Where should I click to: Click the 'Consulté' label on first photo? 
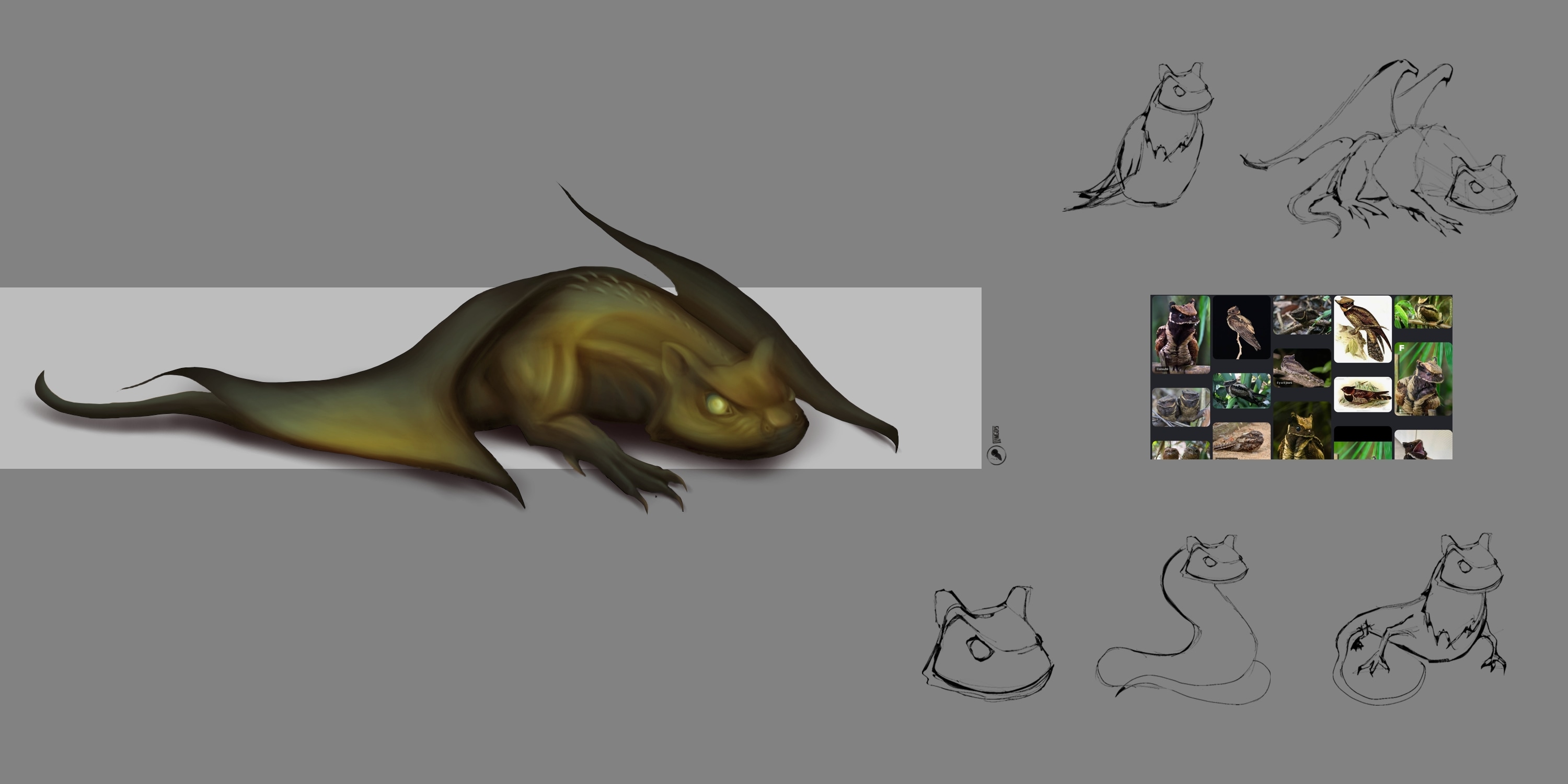pyautogui.click(x=1162, y=369)
